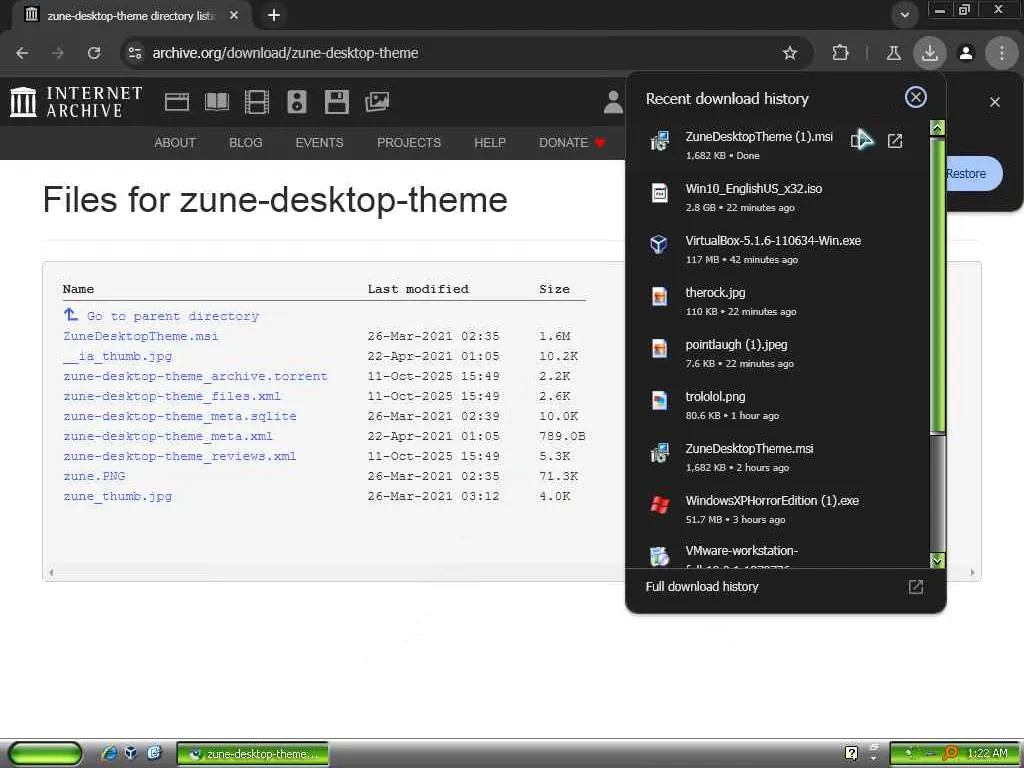
Task: Select the zune-desktop-theme directory listing tab
Action: pyautogui.click(x=131, y=15)
